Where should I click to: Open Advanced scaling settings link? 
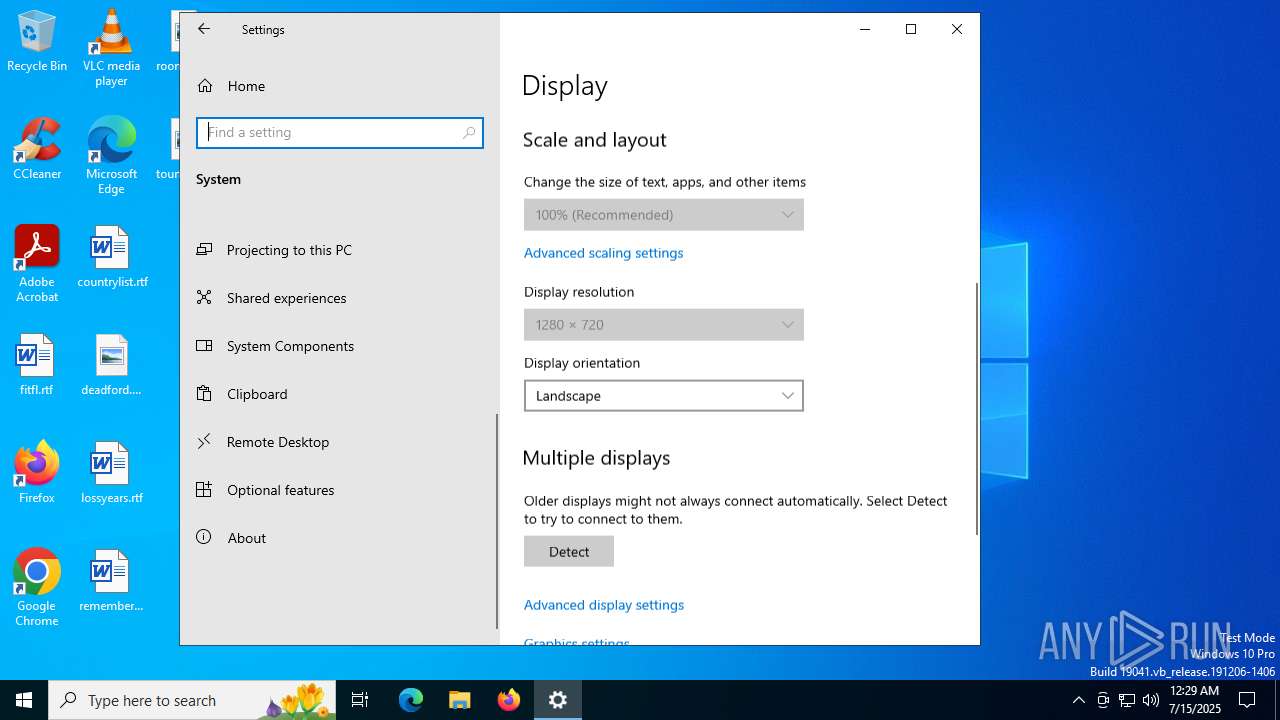coord(604,253)
